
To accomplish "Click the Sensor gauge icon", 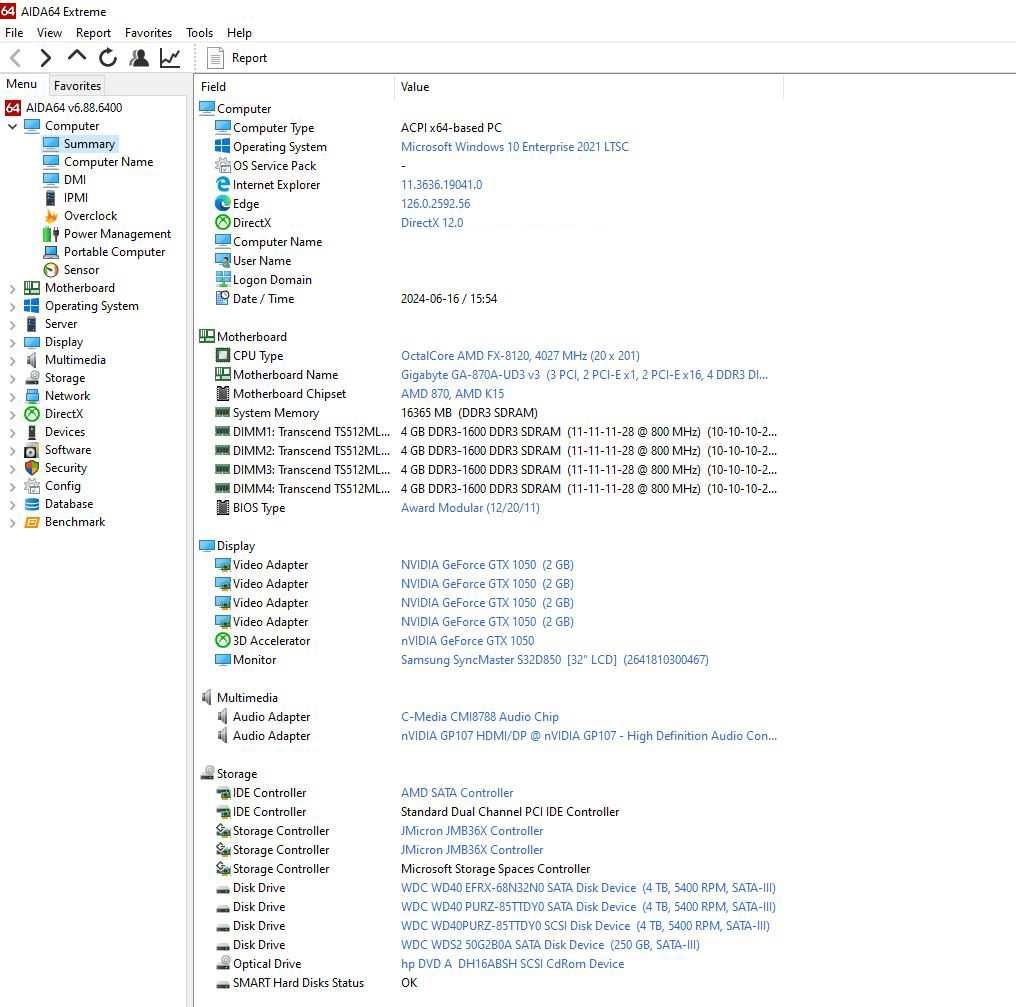I will (x=51, y=270).
